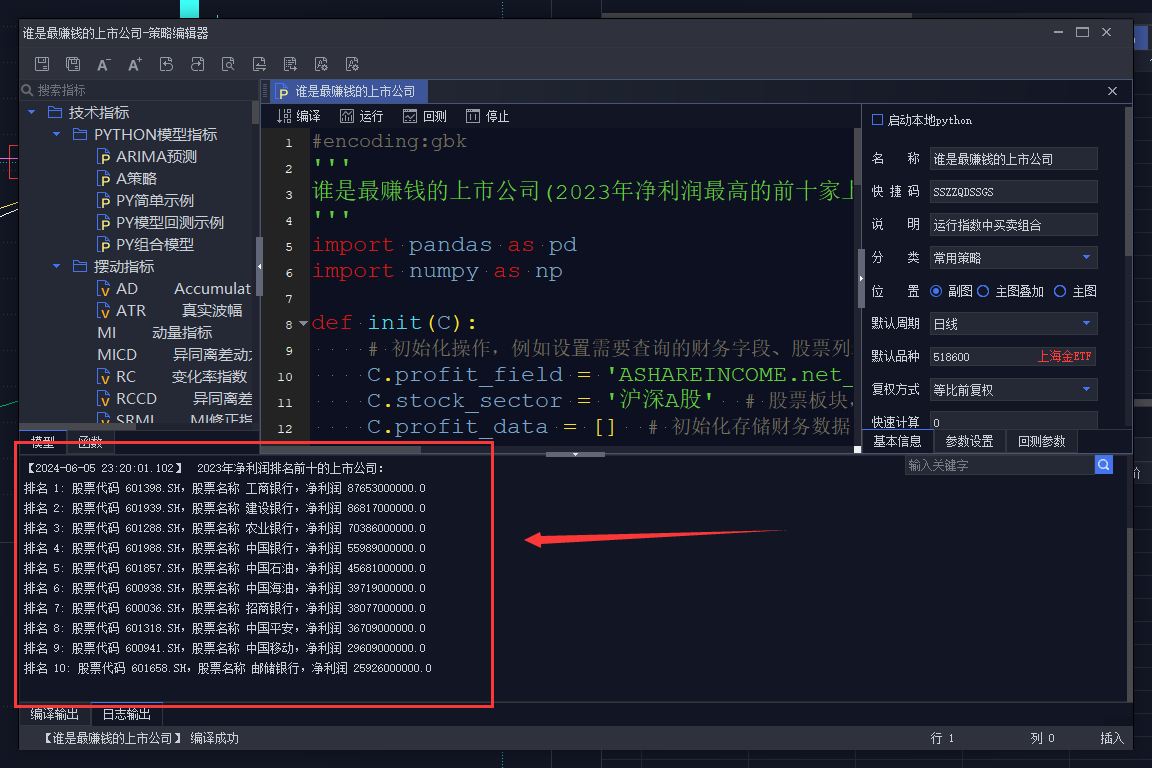This screenshot has height=768, width=1152.
Task: Collapse the left indicator panel using its side handle
Action: pyautogui.click(x=259, y=266)
